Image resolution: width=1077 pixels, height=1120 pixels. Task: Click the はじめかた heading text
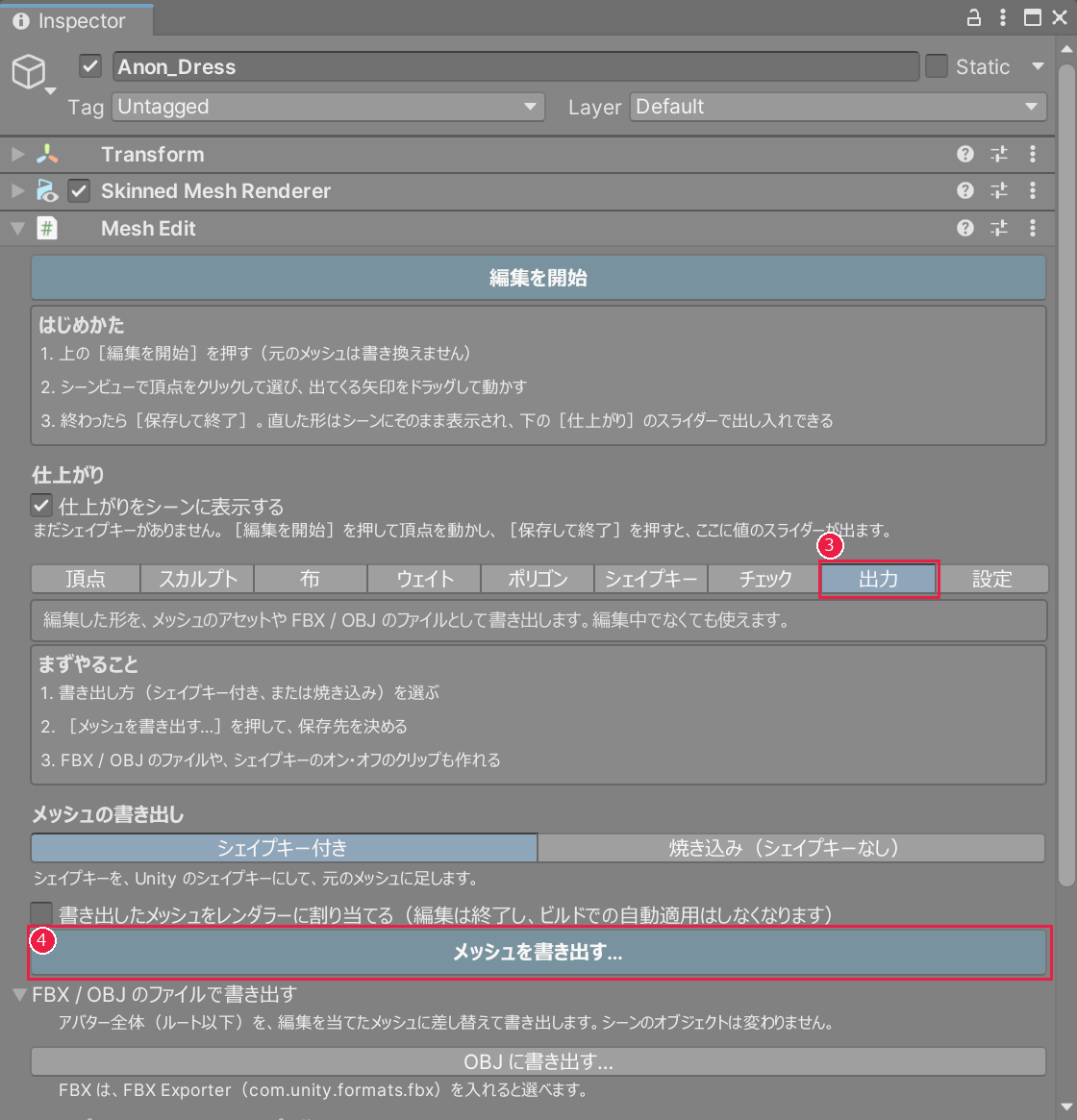pos(82,325)
